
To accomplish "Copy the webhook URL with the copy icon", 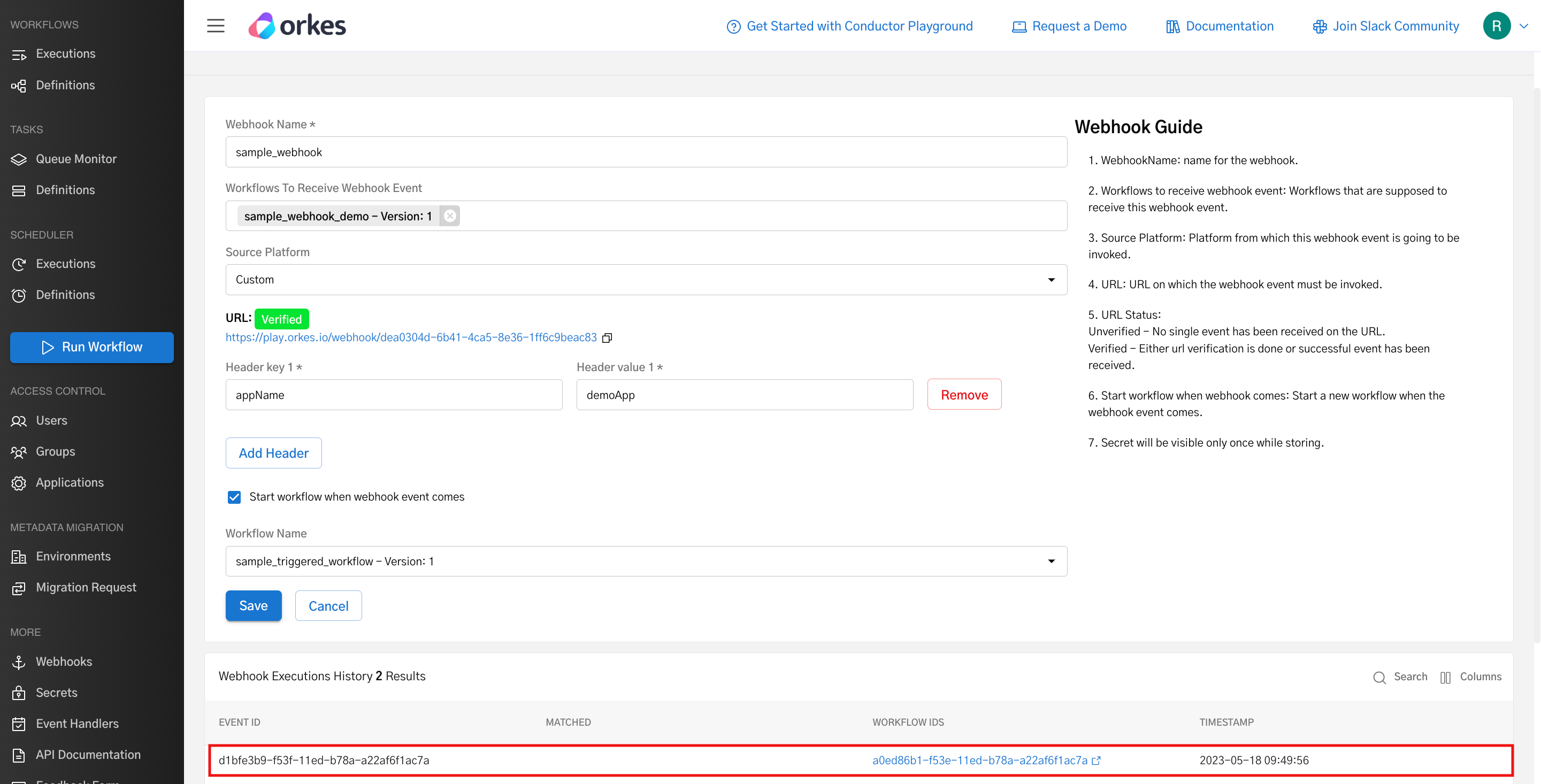I will [x=607, y=338].
